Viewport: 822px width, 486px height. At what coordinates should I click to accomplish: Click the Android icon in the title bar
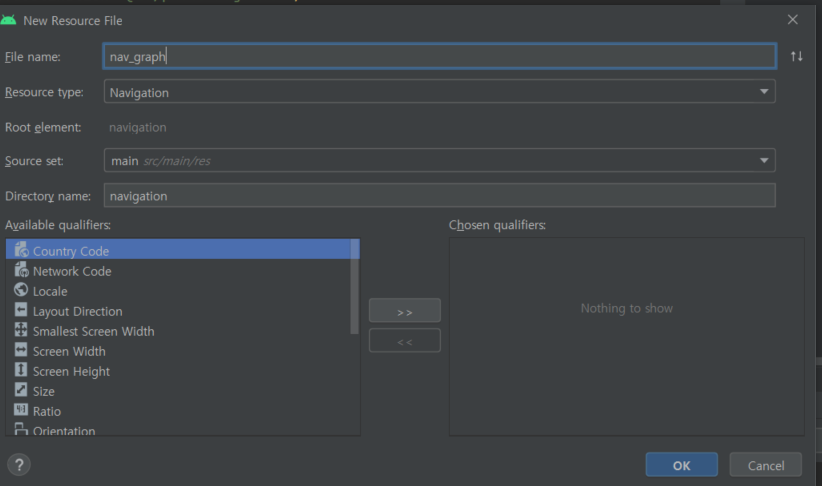[8, 20]
